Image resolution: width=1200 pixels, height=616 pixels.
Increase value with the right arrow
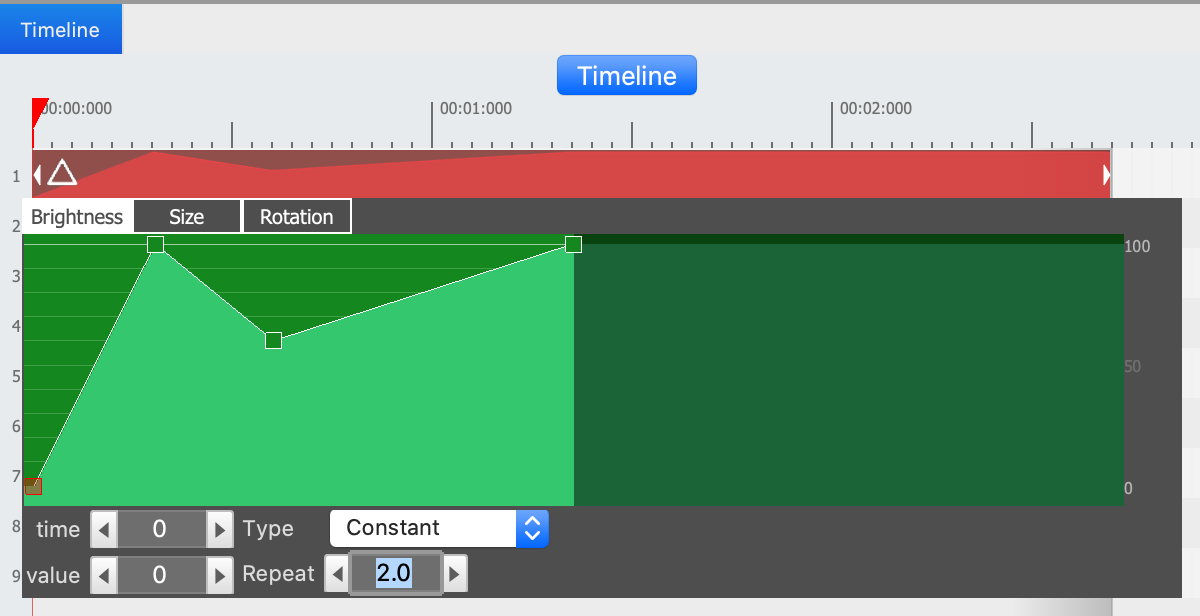[219, 574]
